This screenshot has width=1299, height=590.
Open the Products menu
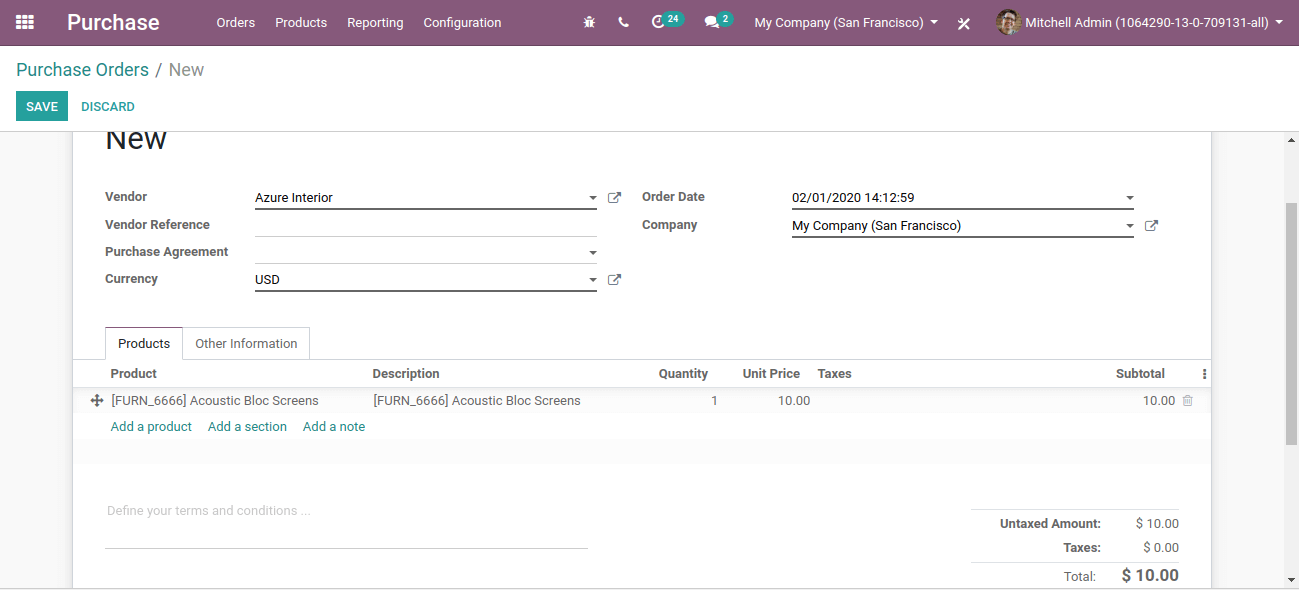coord(301,22)
